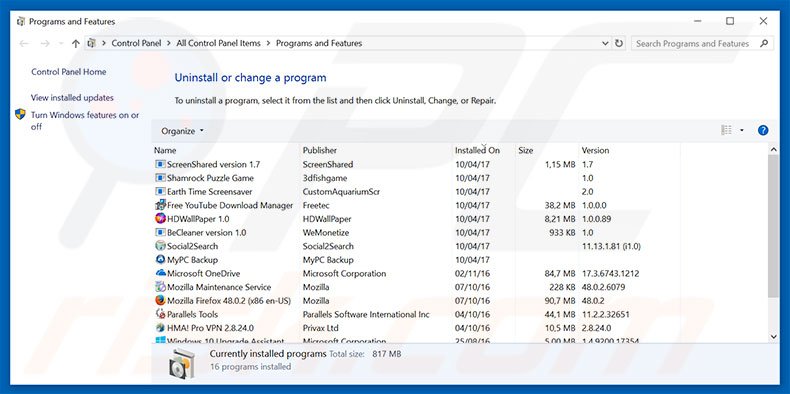The width and height of the screenshot is (790, 394).
Task: Expand chevron after Control Panel breadcrumb
Action: 169,43
